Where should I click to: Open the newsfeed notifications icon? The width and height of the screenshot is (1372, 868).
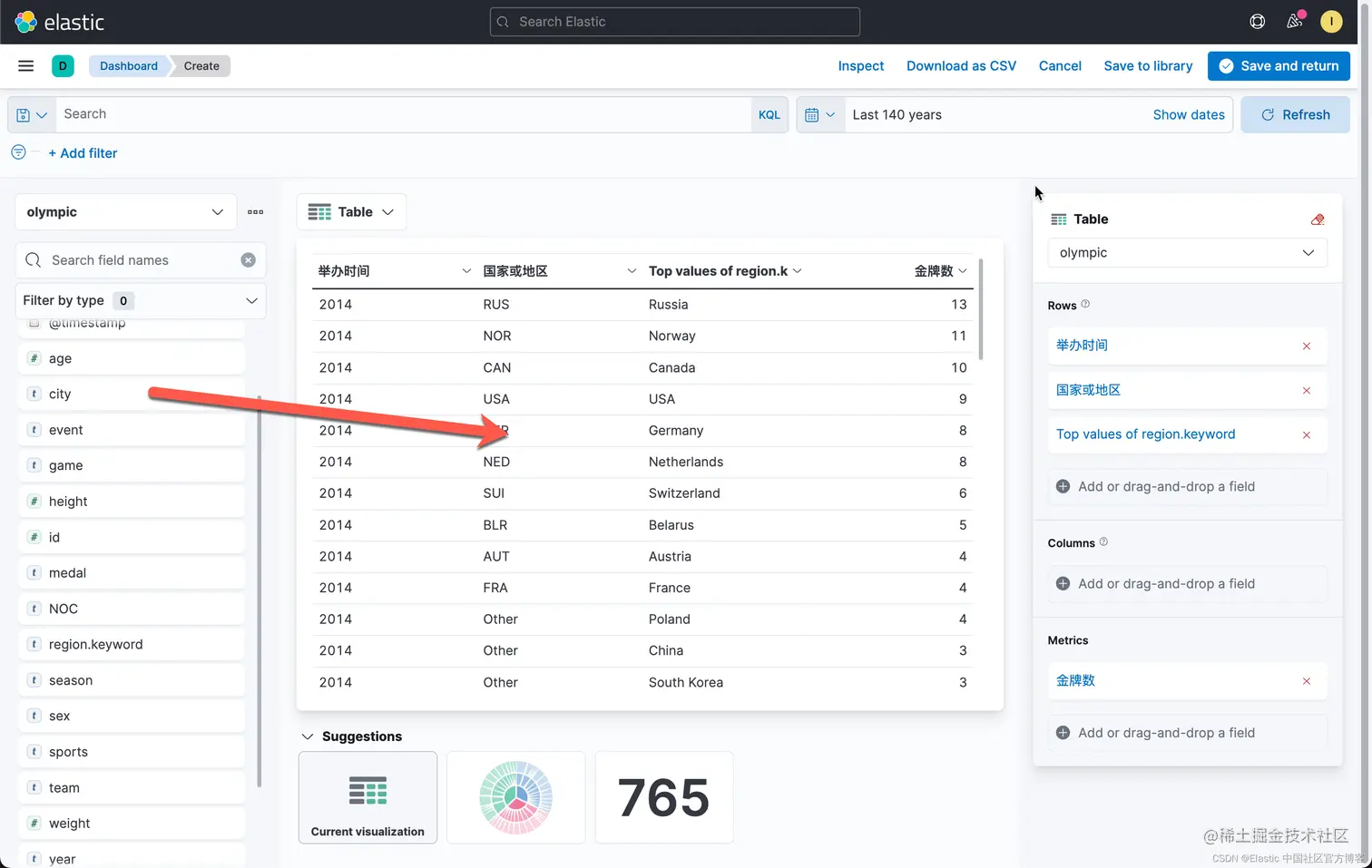coord(1295,21)
